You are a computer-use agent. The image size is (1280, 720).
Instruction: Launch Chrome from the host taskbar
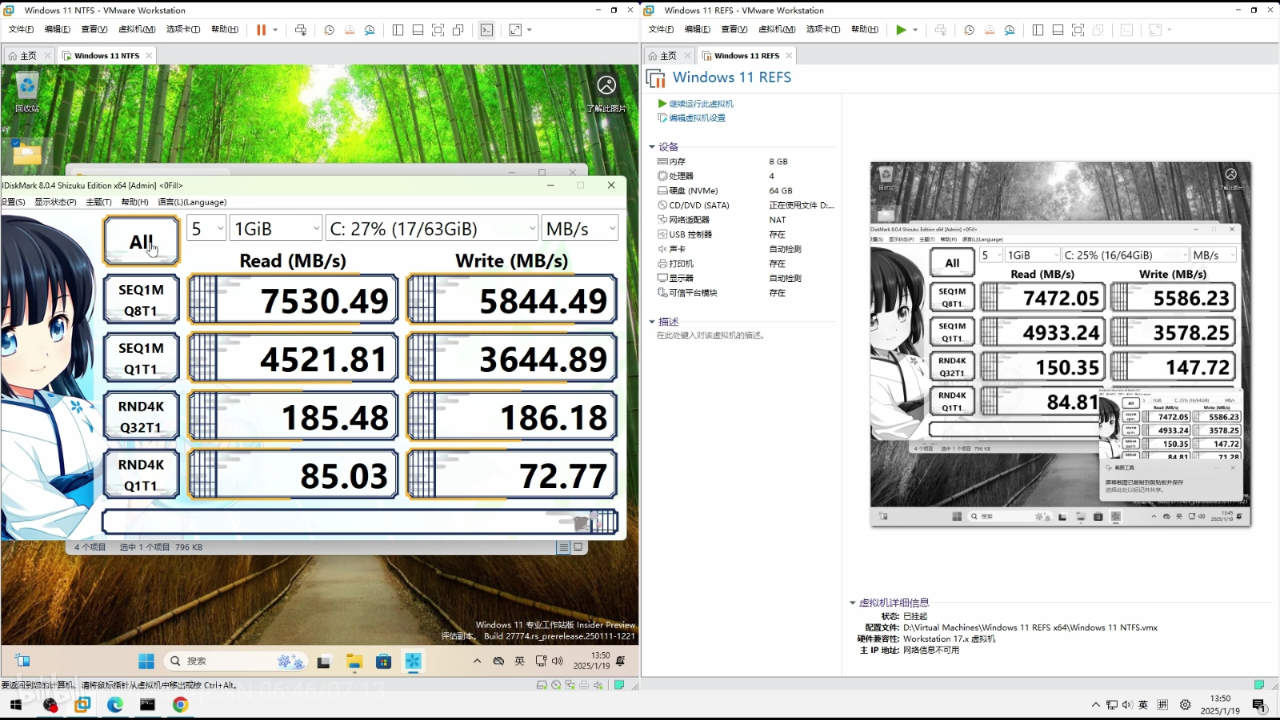pyautogui.click(x=180, y=705)
